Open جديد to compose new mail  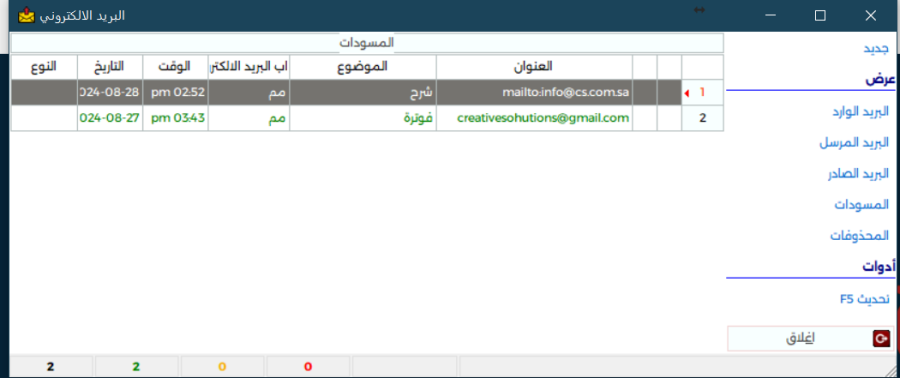[876, 49]
